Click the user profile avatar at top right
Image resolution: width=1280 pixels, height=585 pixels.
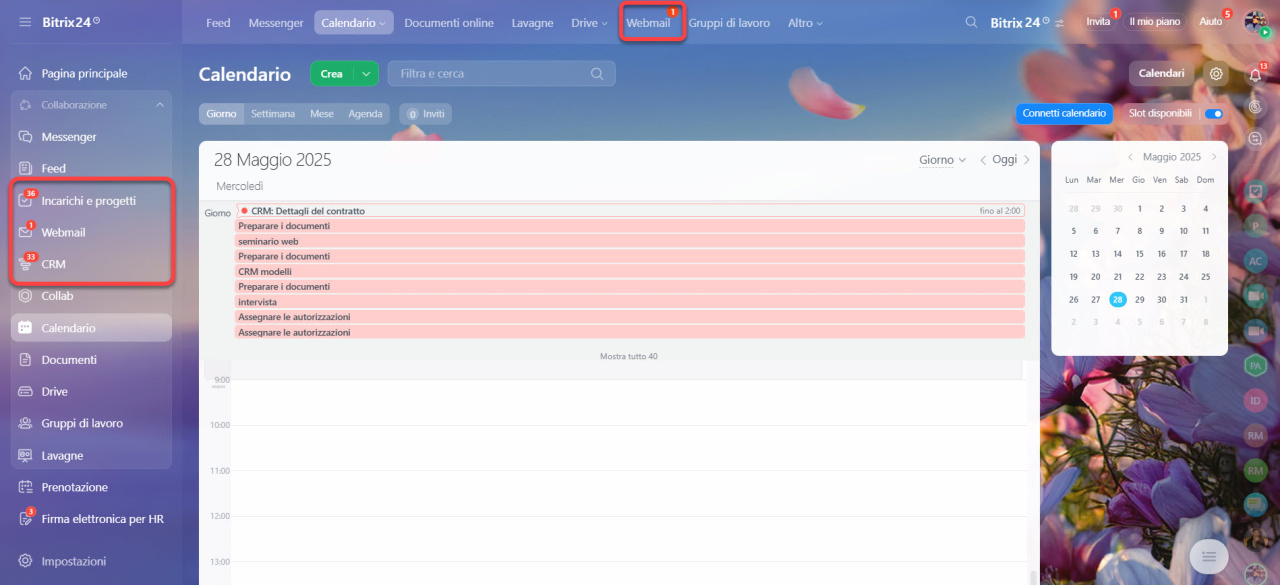pos(1256,22)
